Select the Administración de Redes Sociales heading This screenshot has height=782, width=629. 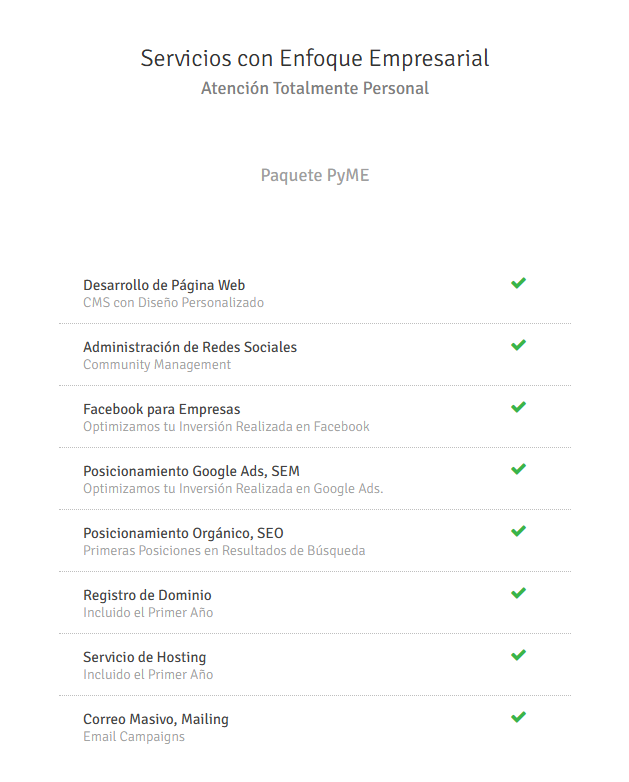click(190, 347)
